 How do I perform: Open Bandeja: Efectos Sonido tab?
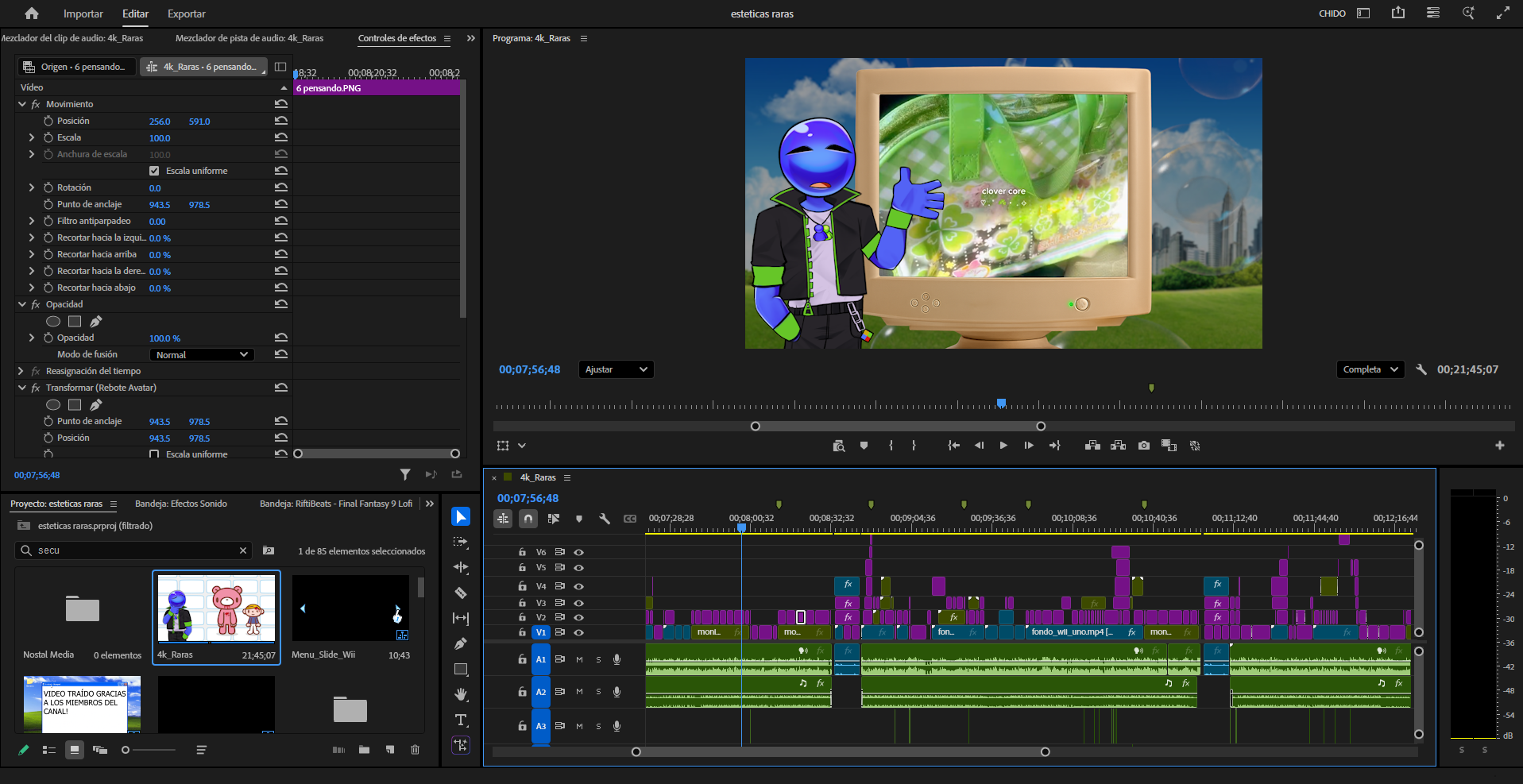181,504
